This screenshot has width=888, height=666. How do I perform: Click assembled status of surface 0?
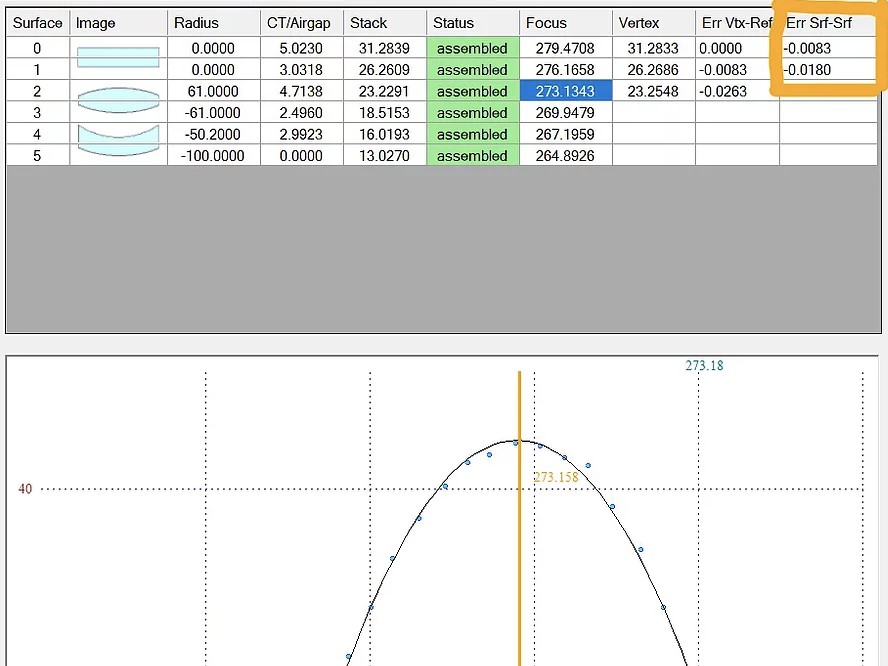(472, 48)
